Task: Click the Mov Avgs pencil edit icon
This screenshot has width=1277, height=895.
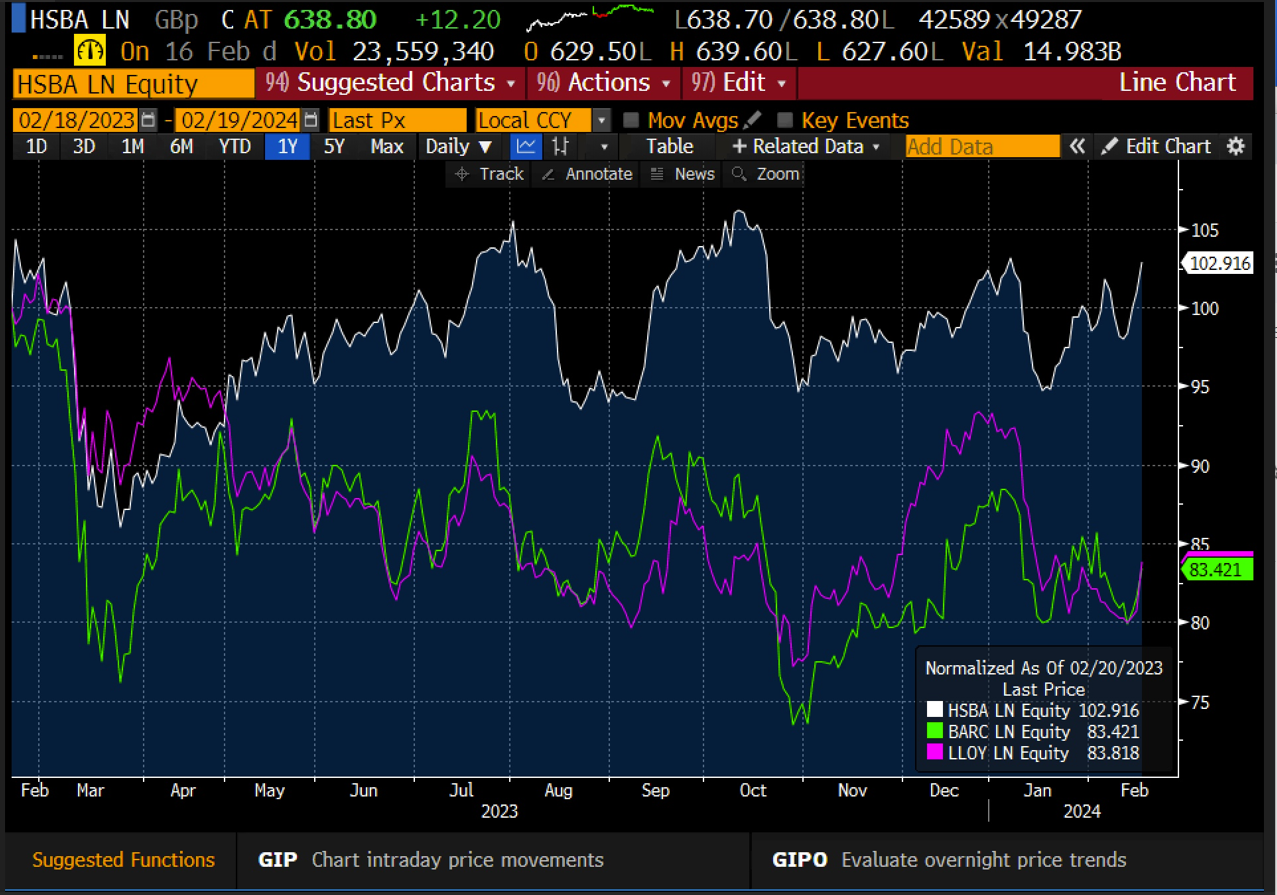Action: (753, 121)
